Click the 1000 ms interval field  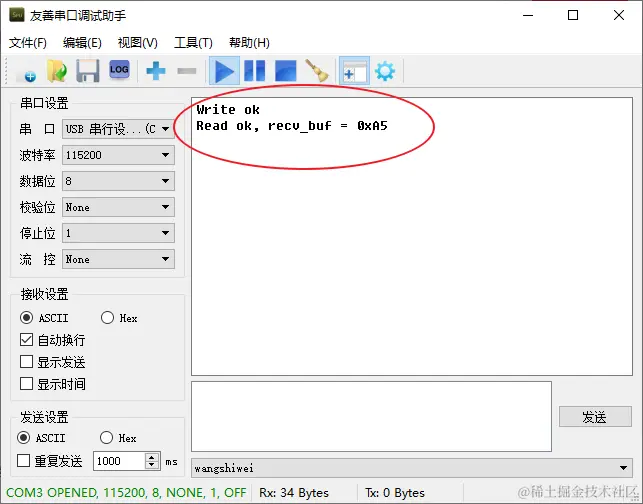(x=119, y=461)
